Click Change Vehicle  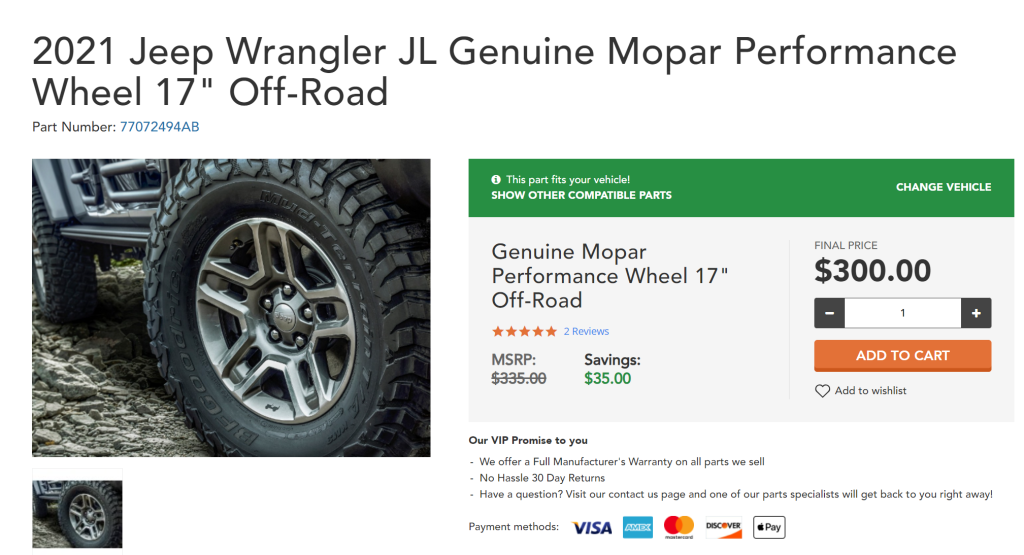[x=943, y=187]
